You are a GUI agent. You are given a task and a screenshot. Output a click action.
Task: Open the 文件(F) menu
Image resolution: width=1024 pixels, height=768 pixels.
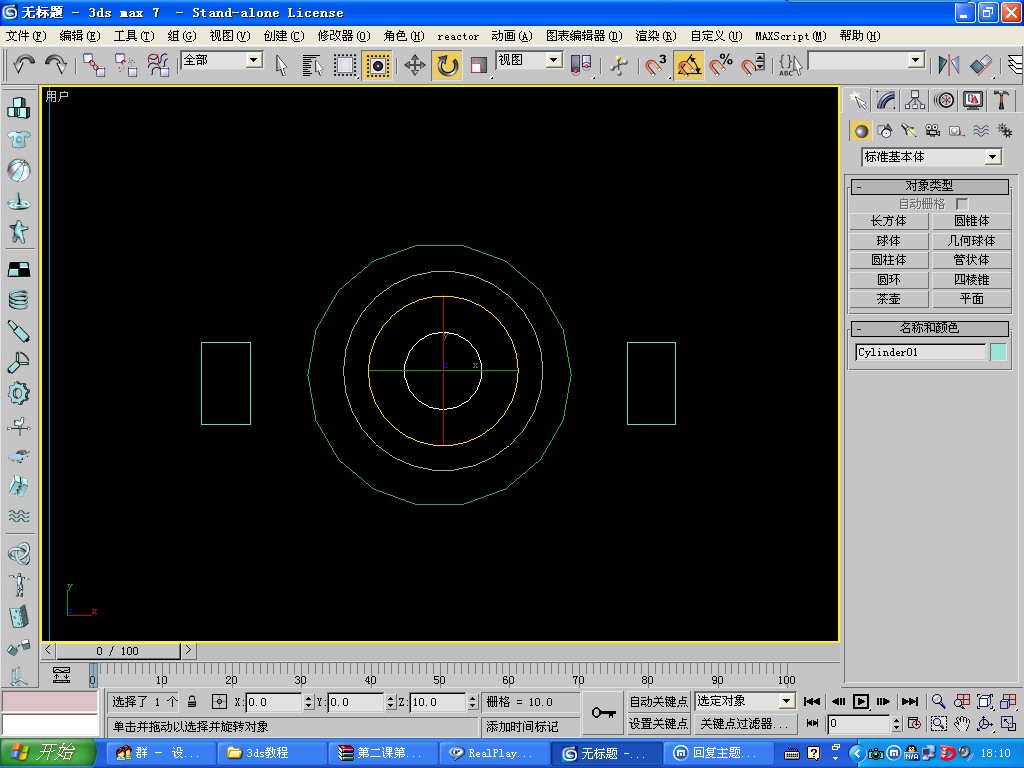coord(26,36)
